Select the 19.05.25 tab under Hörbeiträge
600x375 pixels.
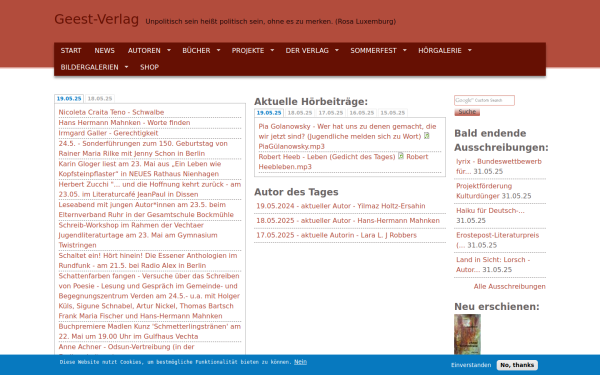(269, 113)
